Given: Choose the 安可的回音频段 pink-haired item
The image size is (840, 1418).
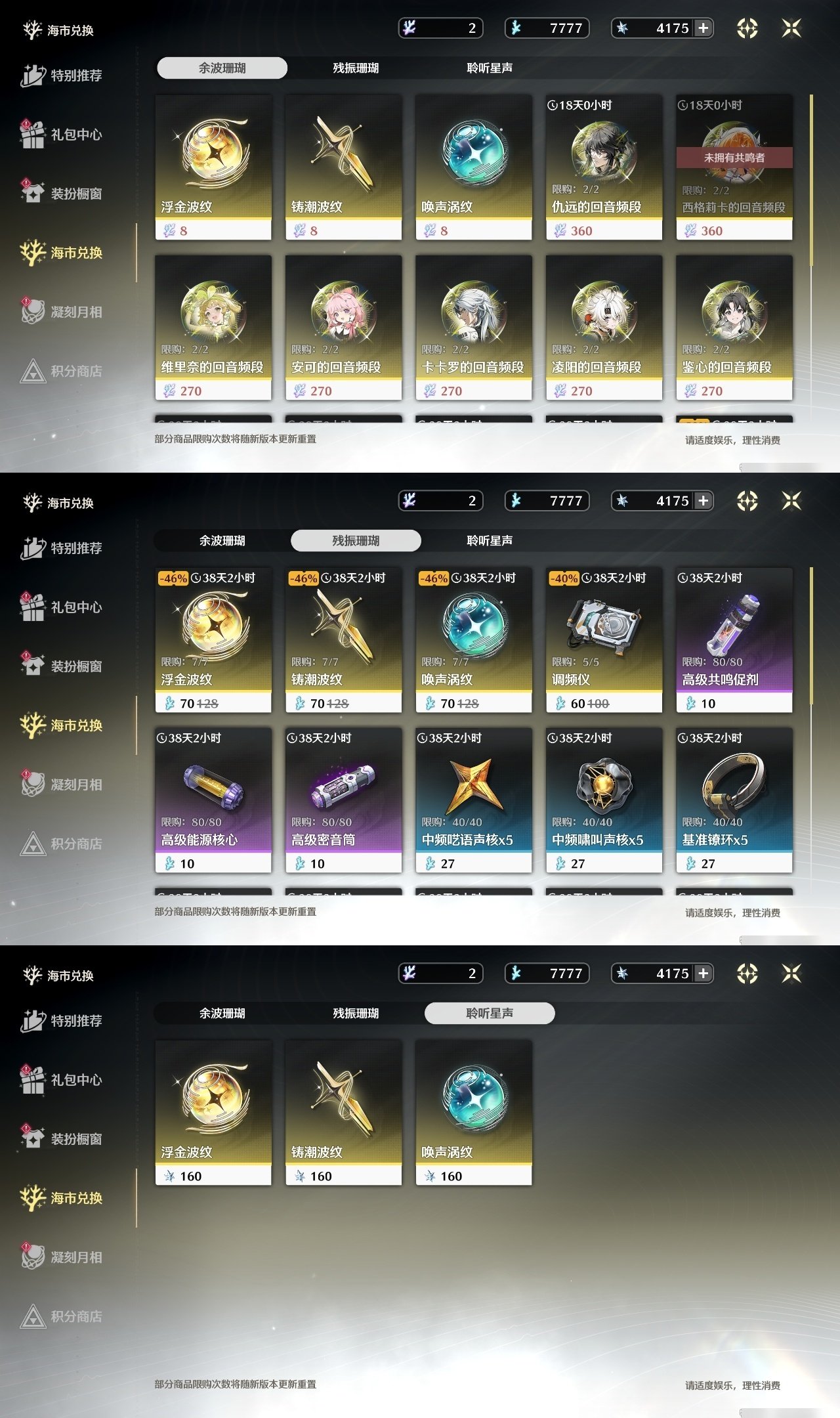Looking at the screenshot, I should 343,328.
